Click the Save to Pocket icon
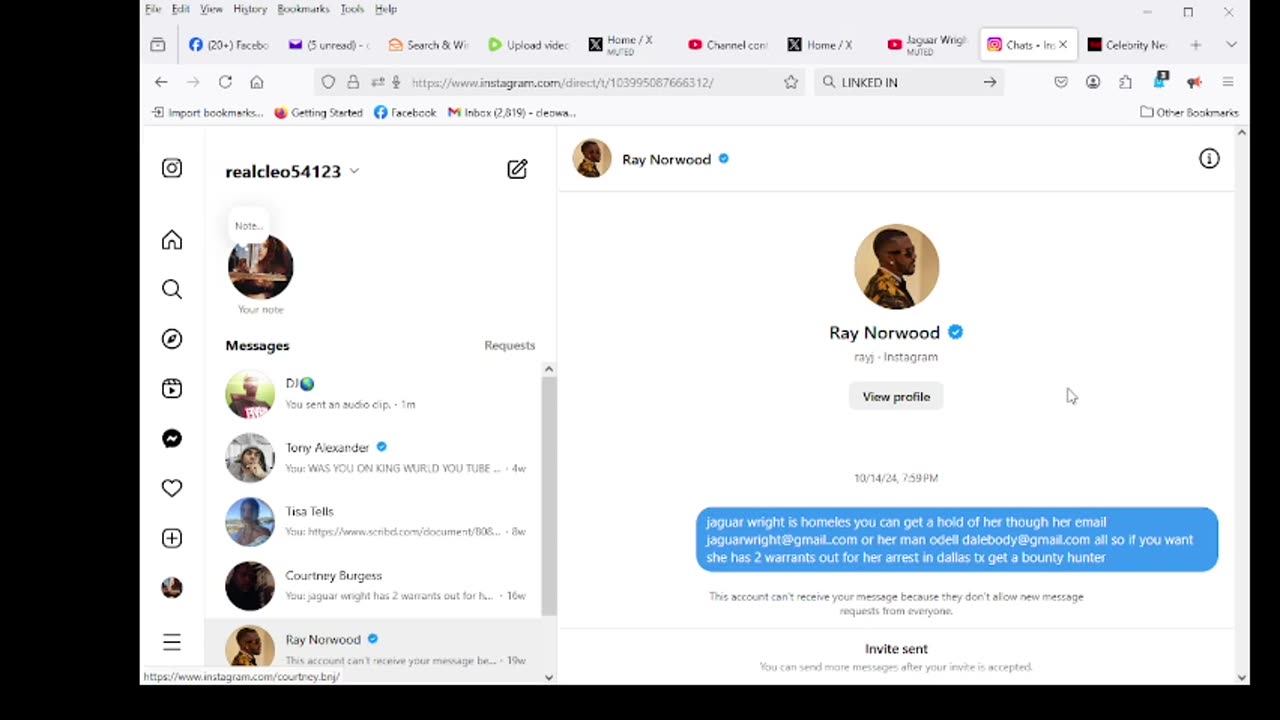Viewport: 1280px width, 720px height. pos(1061,82)
